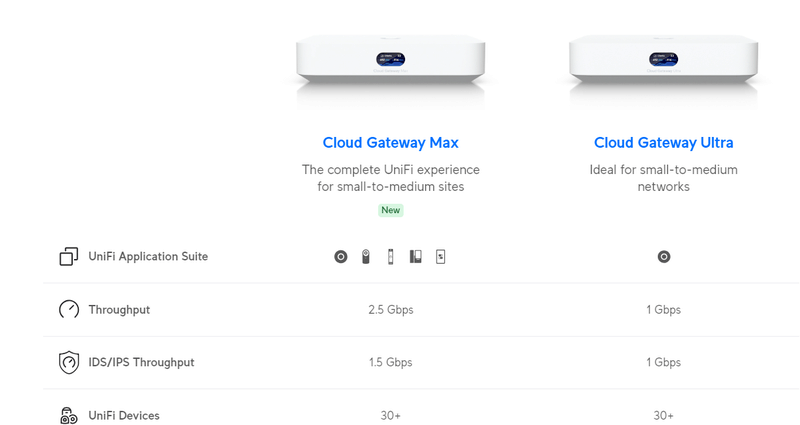Click the UniFi Application Suite label

click(x=148, y=256)
